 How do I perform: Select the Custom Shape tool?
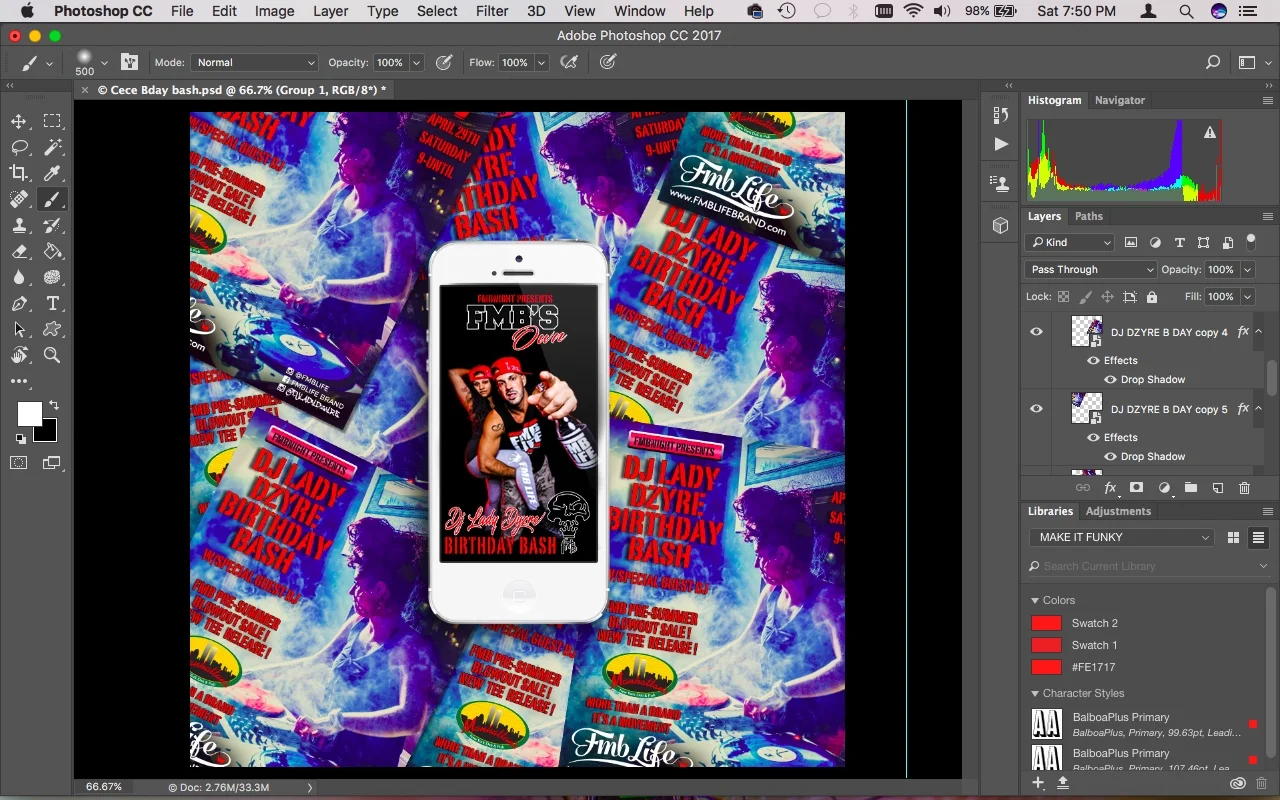pos(52,329)
